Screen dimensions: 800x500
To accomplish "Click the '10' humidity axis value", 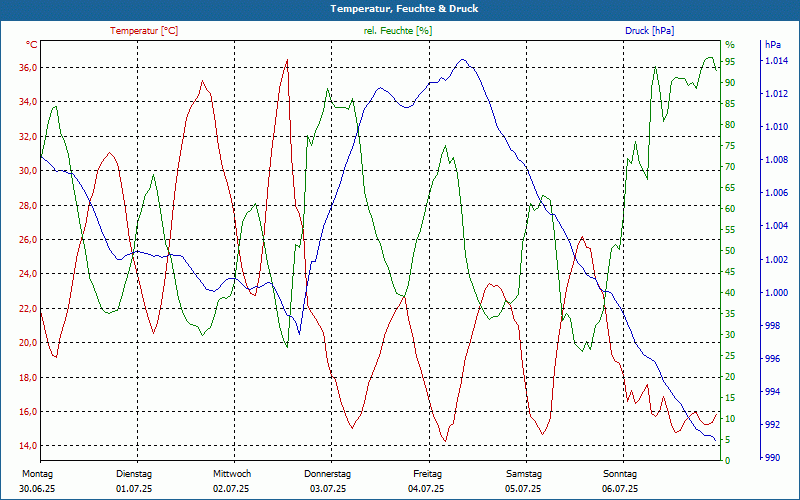I will pos(730,419).
